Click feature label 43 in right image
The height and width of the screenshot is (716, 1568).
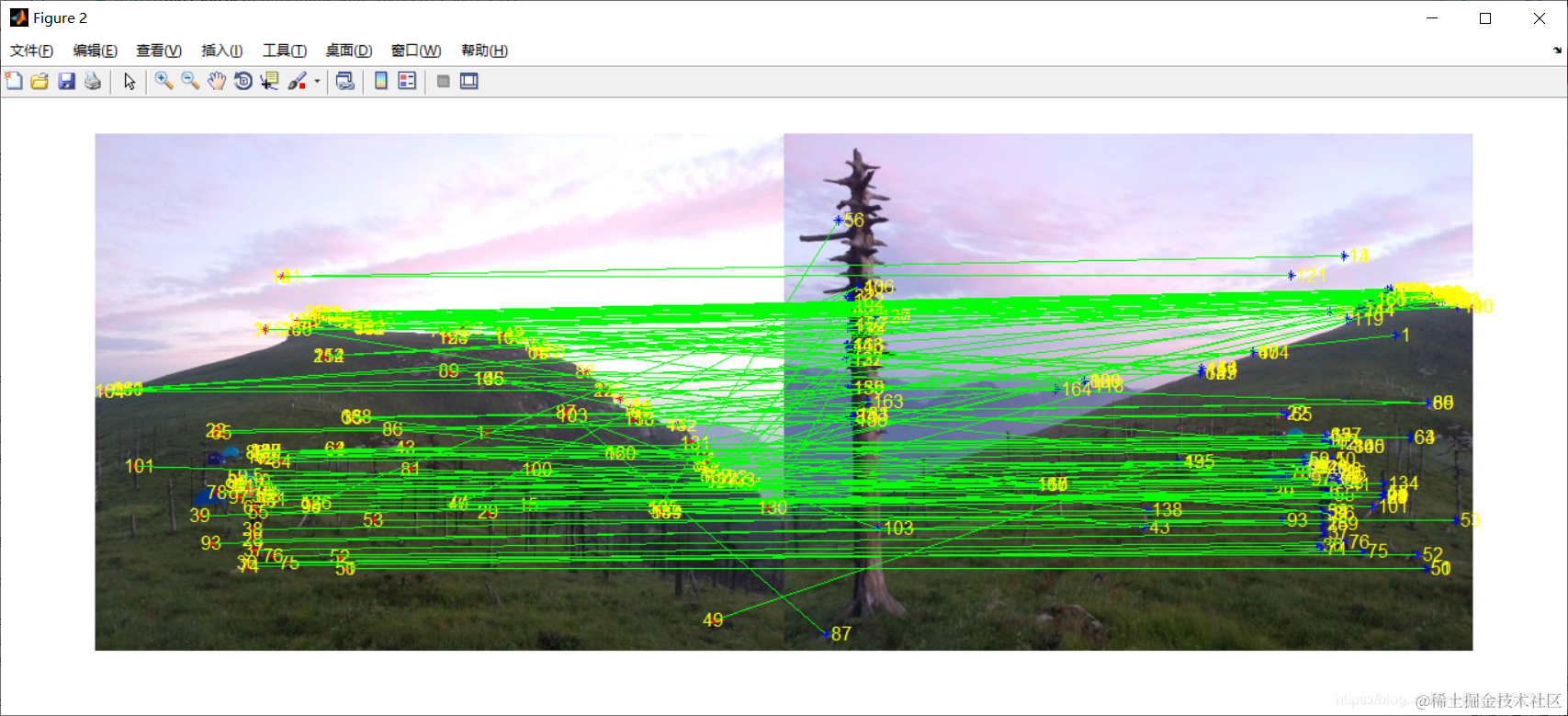(1160, 528)
